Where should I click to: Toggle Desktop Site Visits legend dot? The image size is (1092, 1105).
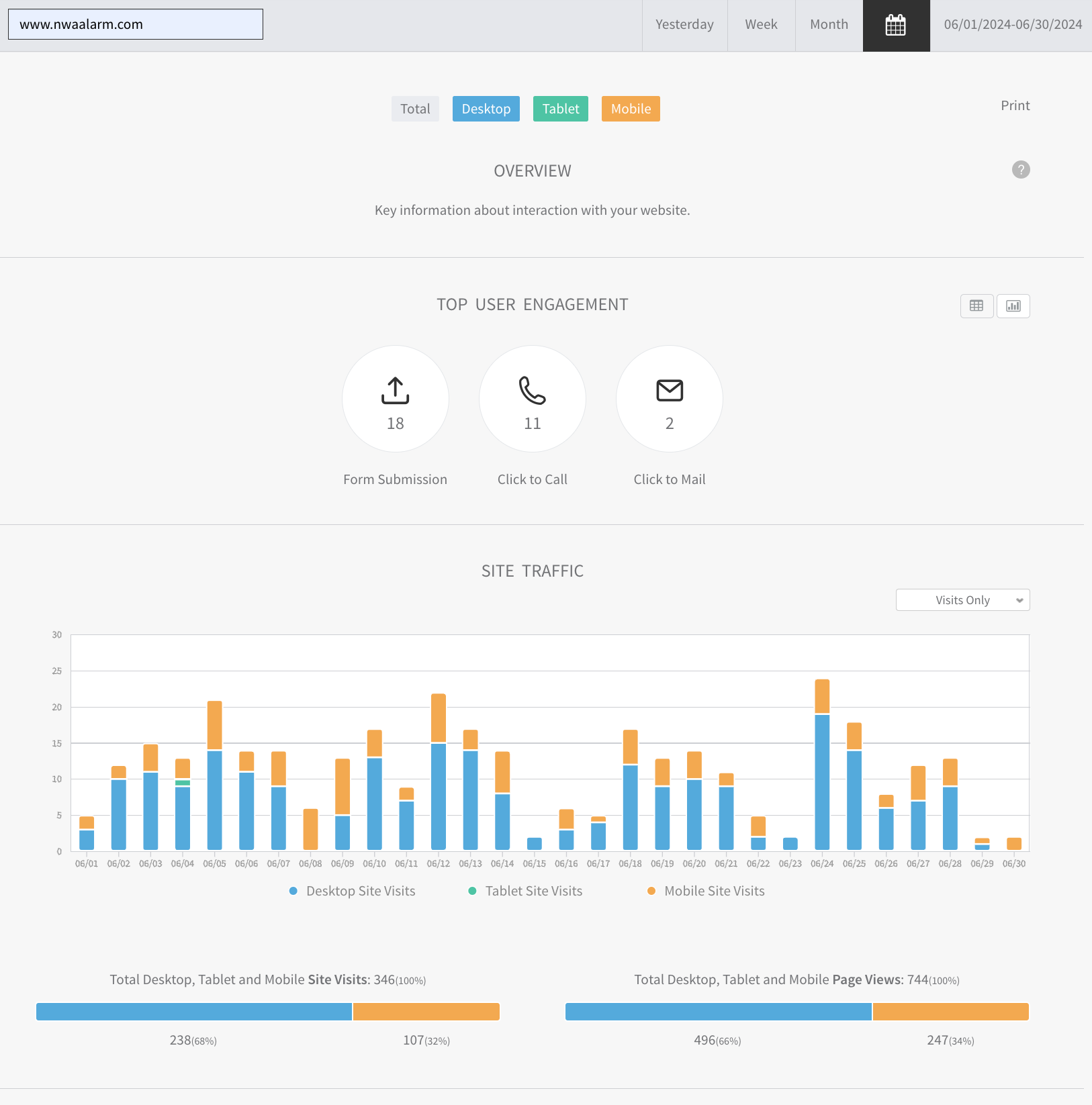[x=293, y=891]
